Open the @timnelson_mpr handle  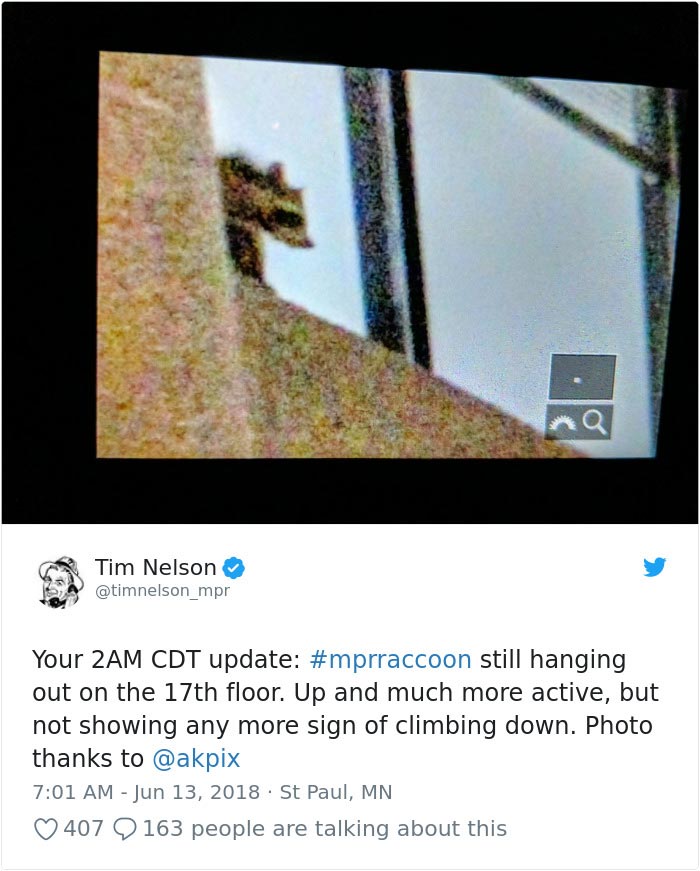[x=163, y=590]
